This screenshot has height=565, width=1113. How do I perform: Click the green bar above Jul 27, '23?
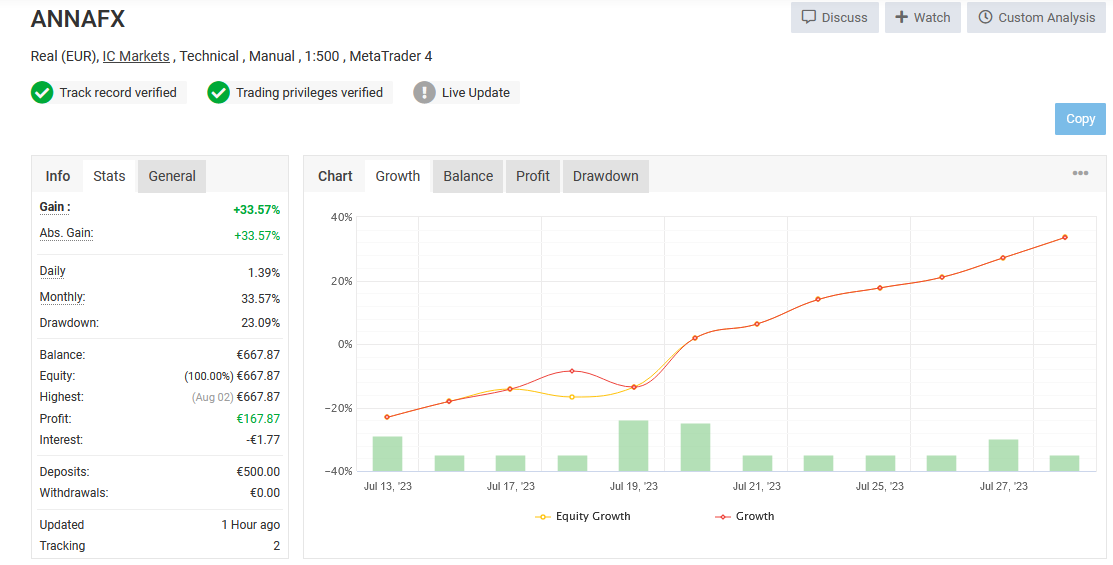pos(1003,455)
